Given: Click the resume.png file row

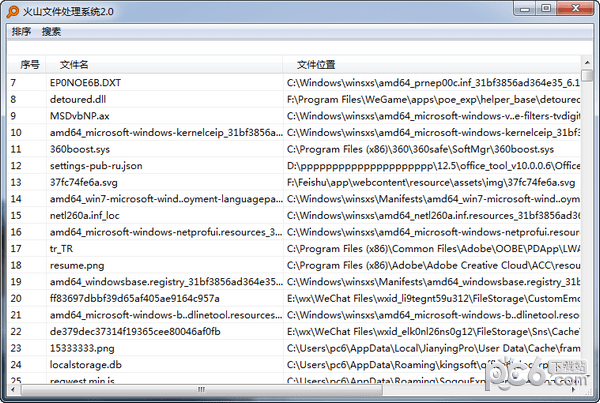Looking at the screenshot, I should coord(77,266).
